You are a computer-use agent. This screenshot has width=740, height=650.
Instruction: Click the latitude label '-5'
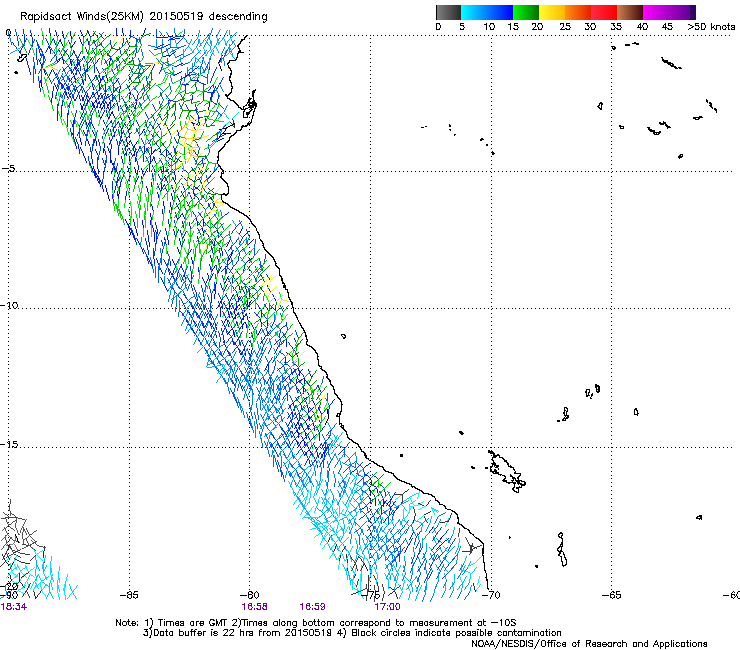(x=8, y=169)
